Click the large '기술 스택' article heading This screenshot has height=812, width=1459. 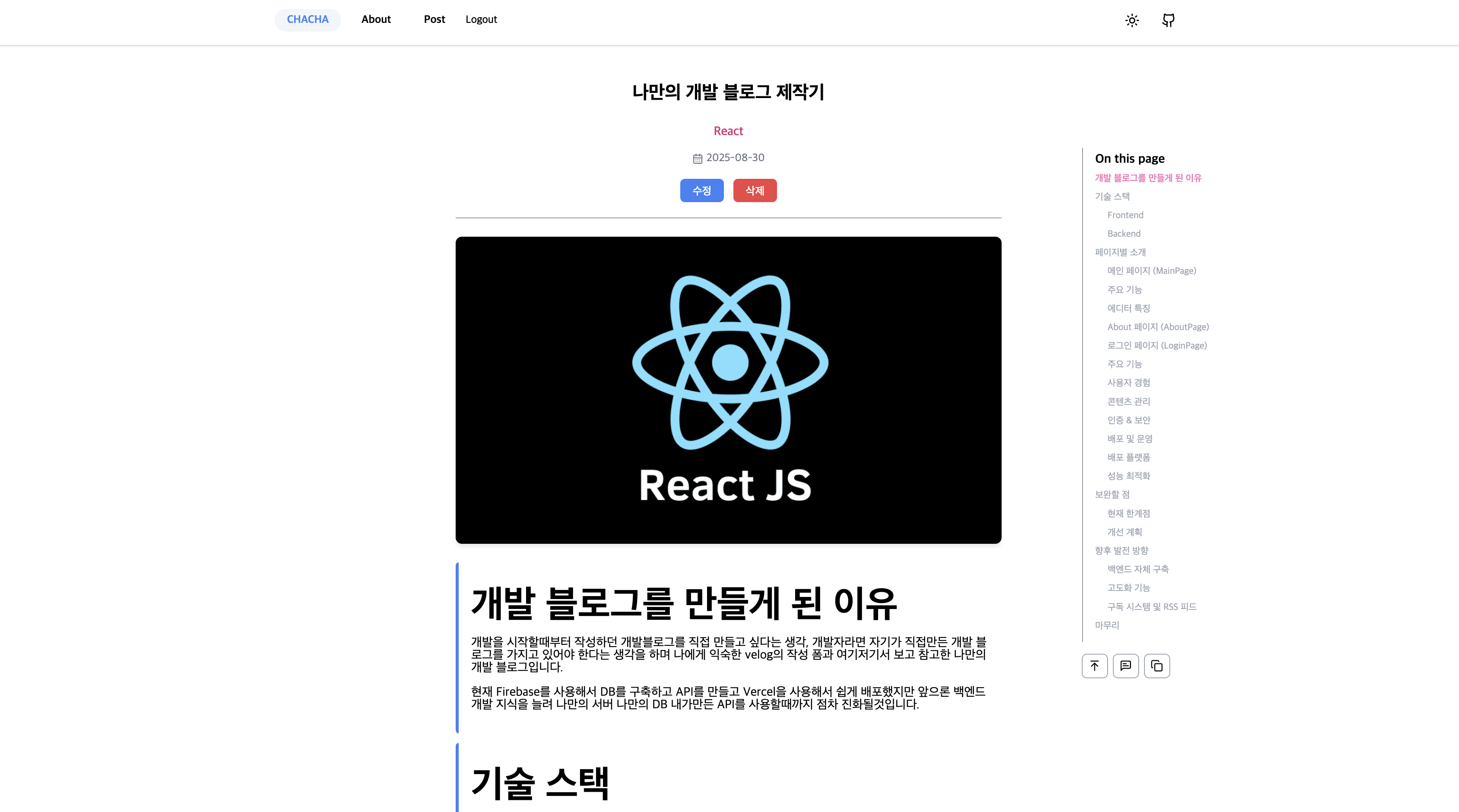tap(540, 783)
